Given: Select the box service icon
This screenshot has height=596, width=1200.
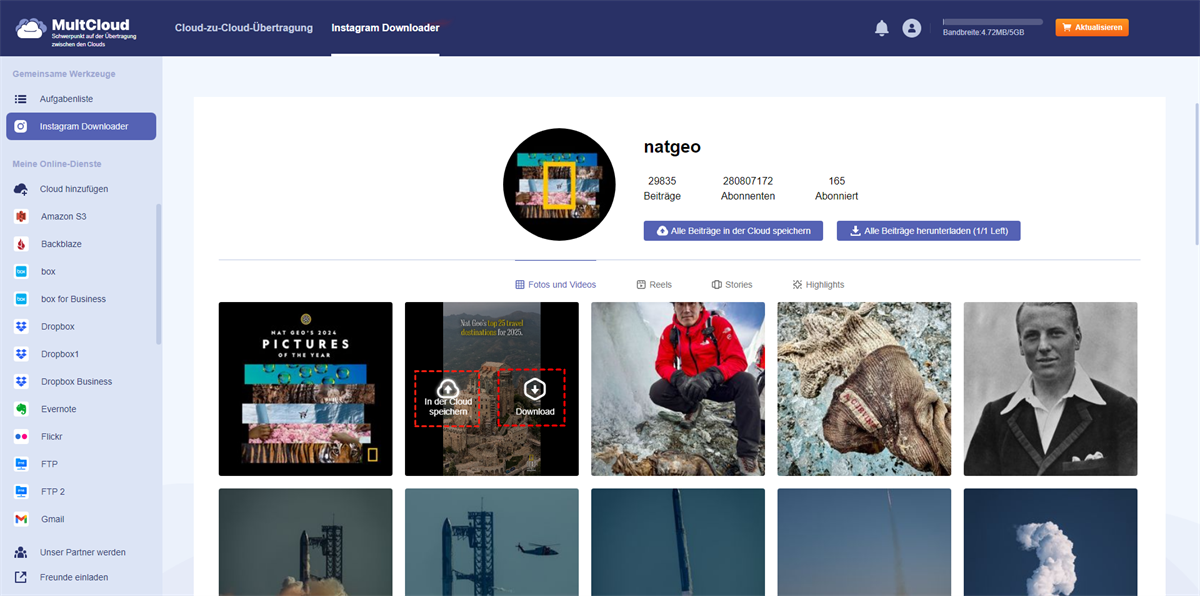Looking at the screenshot, I should tap(20, 271).
